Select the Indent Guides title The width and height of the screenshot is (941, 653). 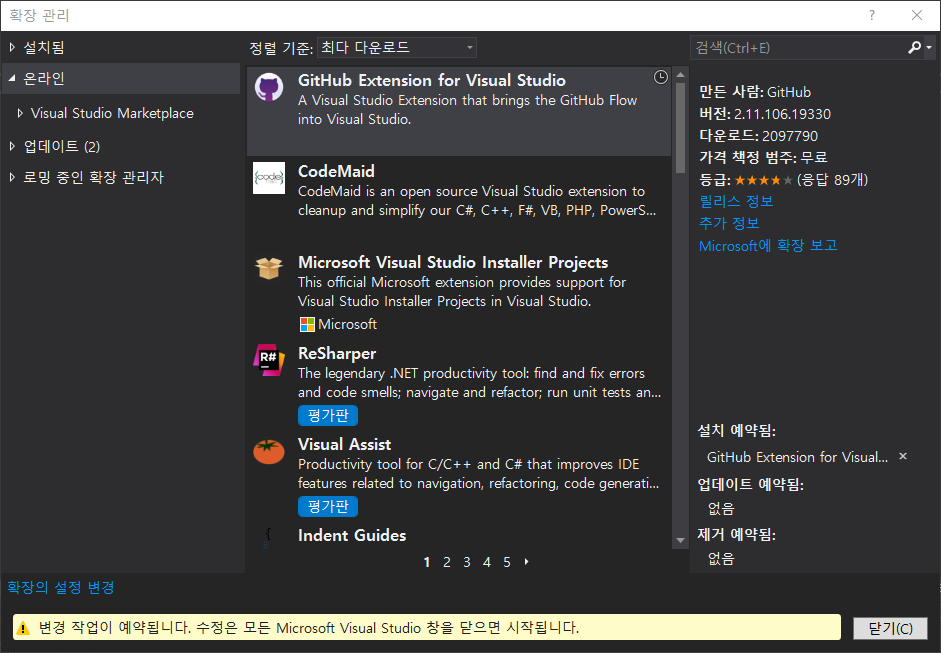352,535
